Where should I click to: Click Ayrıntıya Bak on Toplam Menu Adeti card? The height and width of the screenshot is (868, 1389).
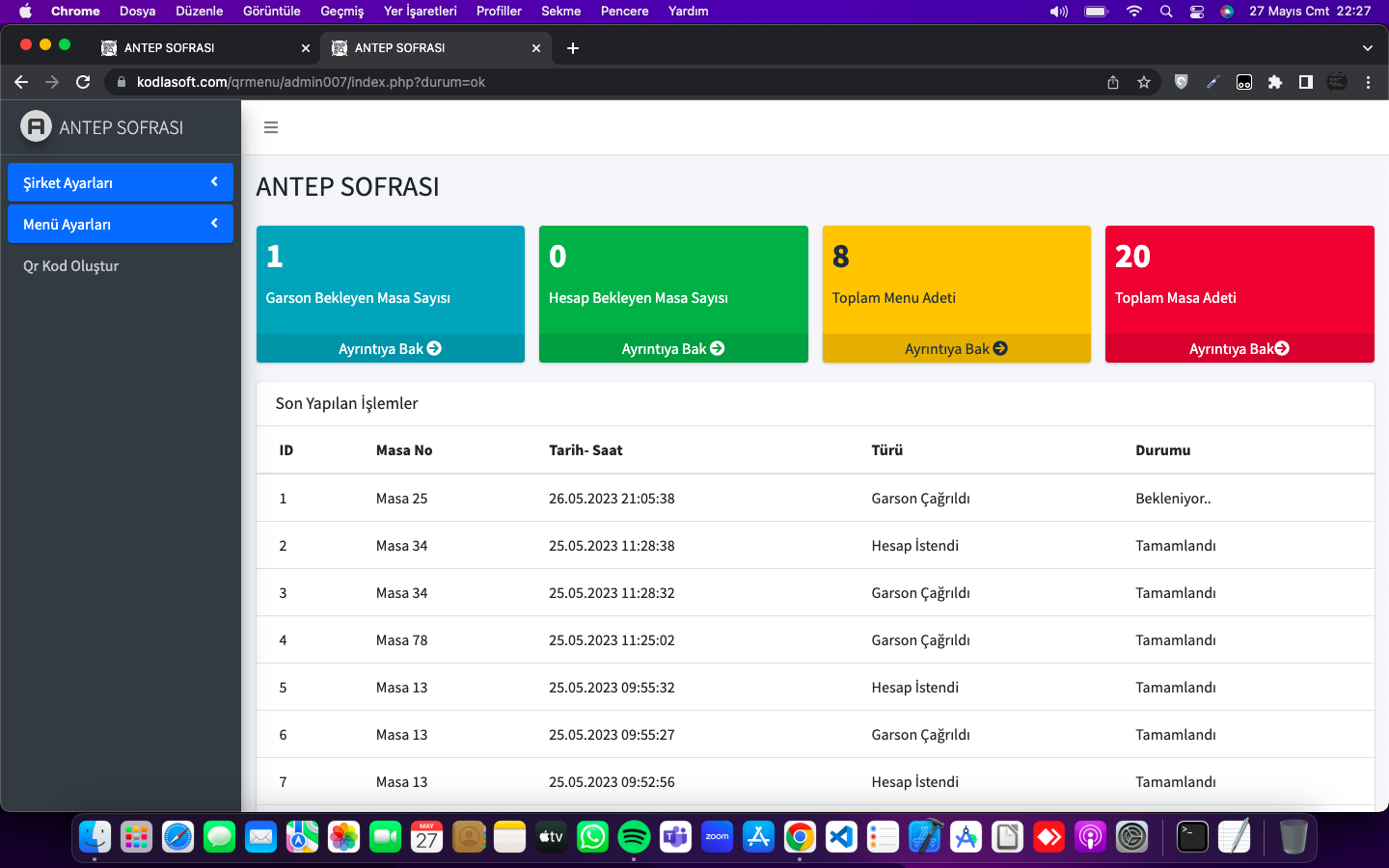[x=956, y=349]
